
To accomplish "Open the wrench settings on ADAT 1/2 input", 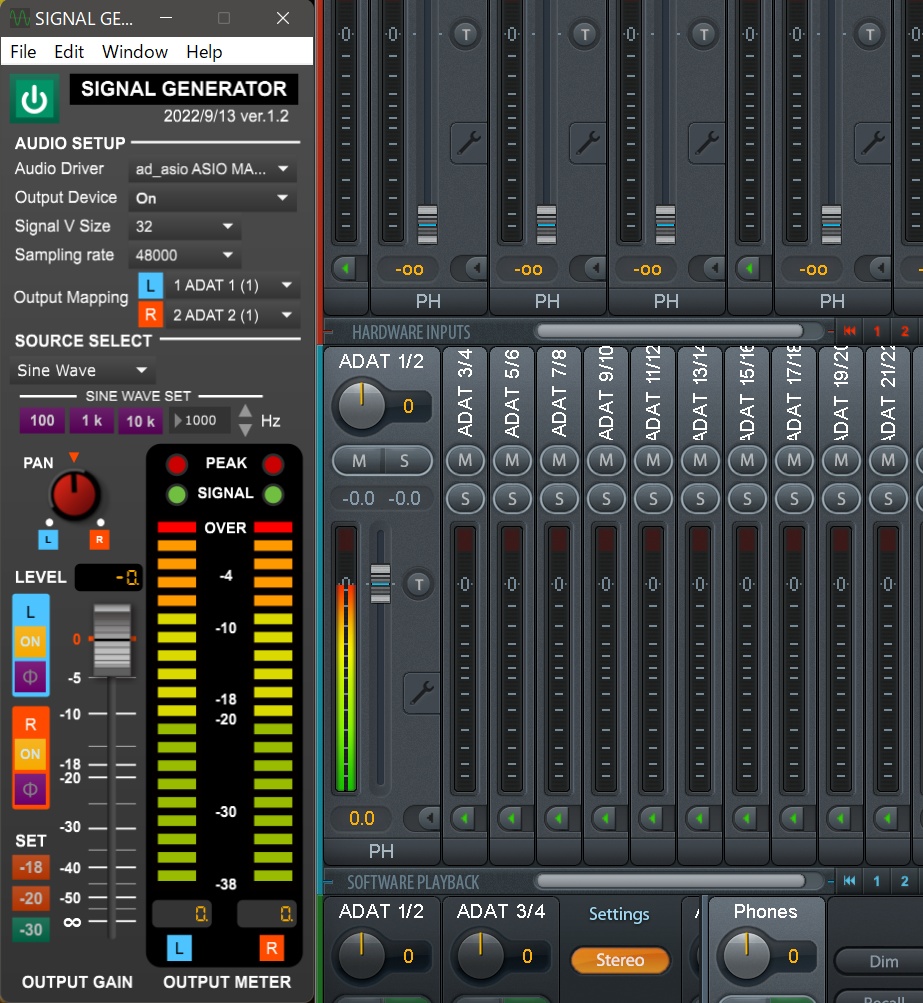I will tap(422, 693).
